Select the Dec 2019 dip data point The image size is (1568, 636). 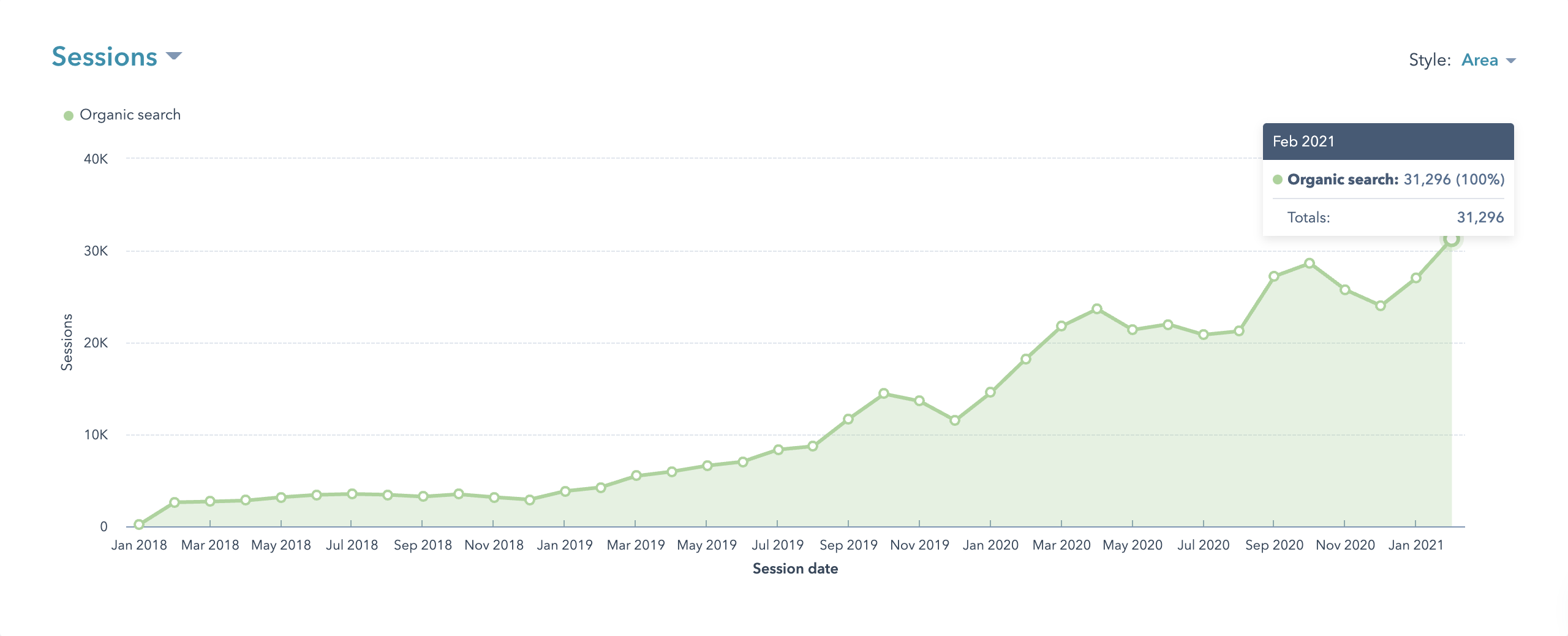955,420
